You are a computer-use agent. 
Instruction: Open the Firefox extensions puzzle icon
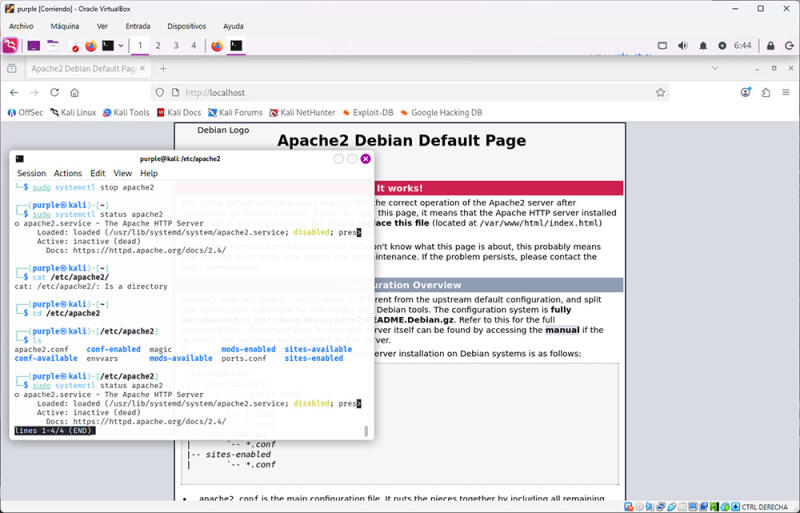coord(766,92)
